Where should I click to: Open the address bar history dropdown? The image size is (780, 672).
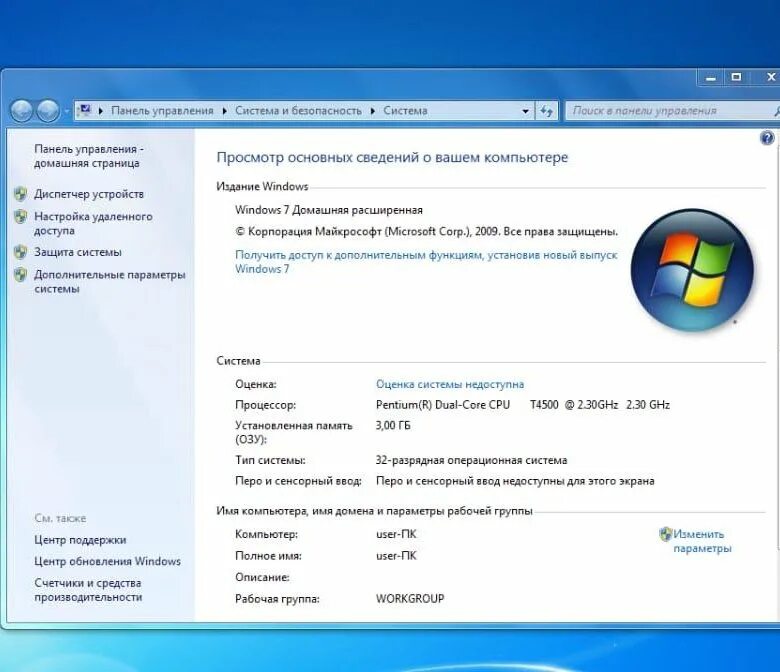pyautogui.click(x=525, y=111)
